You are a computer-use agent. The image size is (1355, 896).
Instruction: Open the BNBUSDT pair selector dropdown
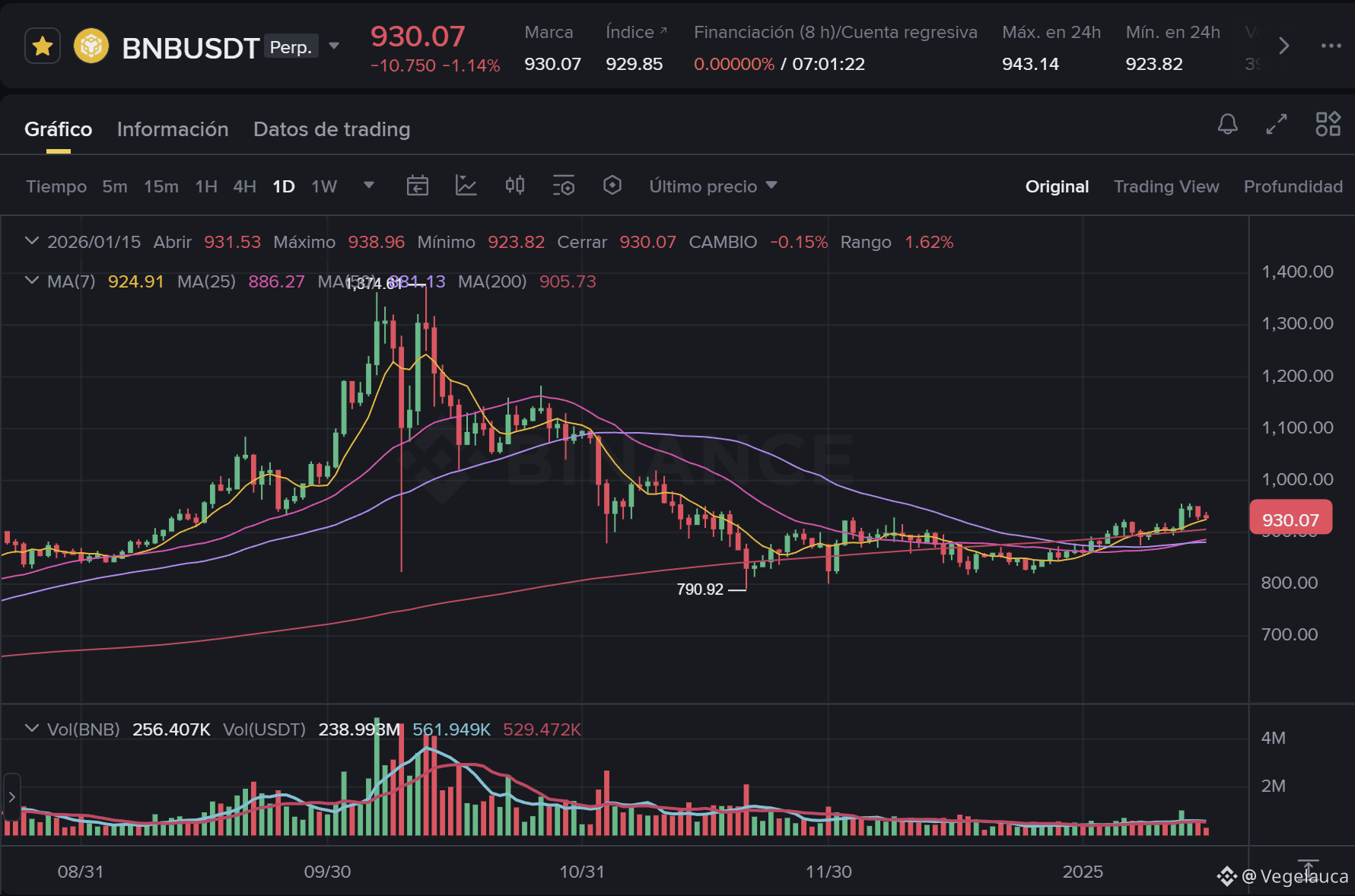[334, 46]
